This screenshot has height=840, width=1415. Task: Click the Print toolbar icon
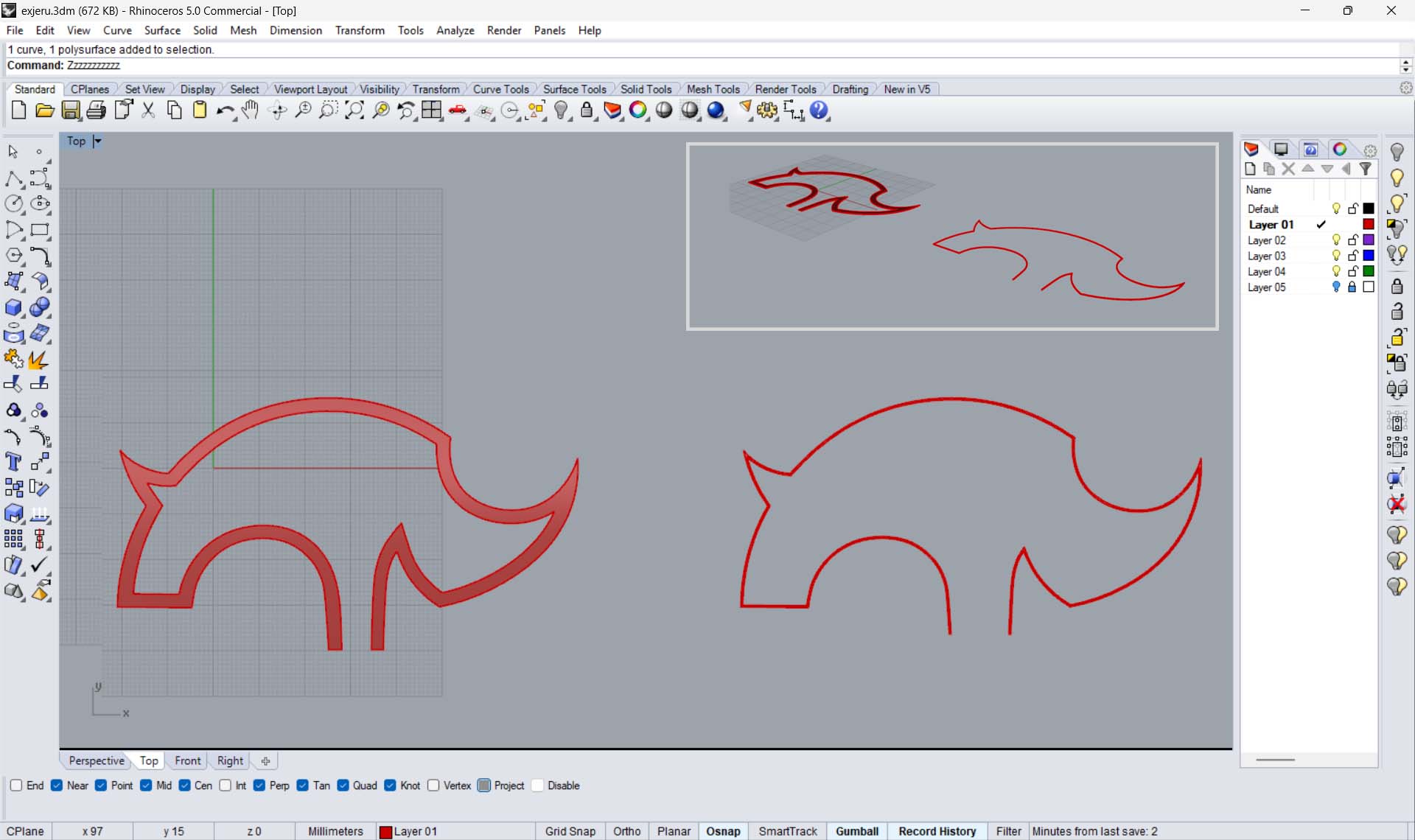point(96,111)
